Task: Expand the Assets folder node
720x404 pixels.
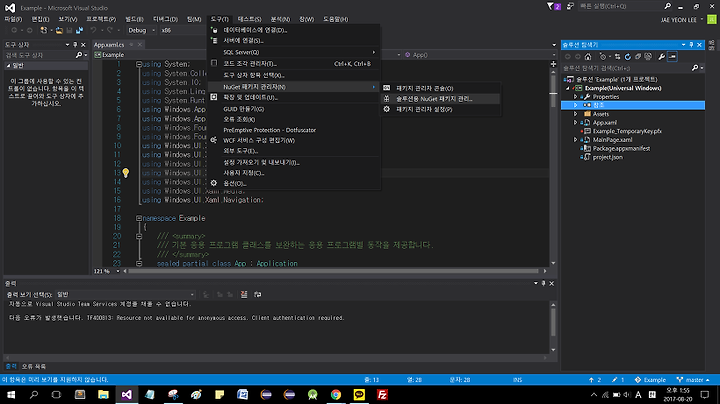Action: click(x=575, y=114)
